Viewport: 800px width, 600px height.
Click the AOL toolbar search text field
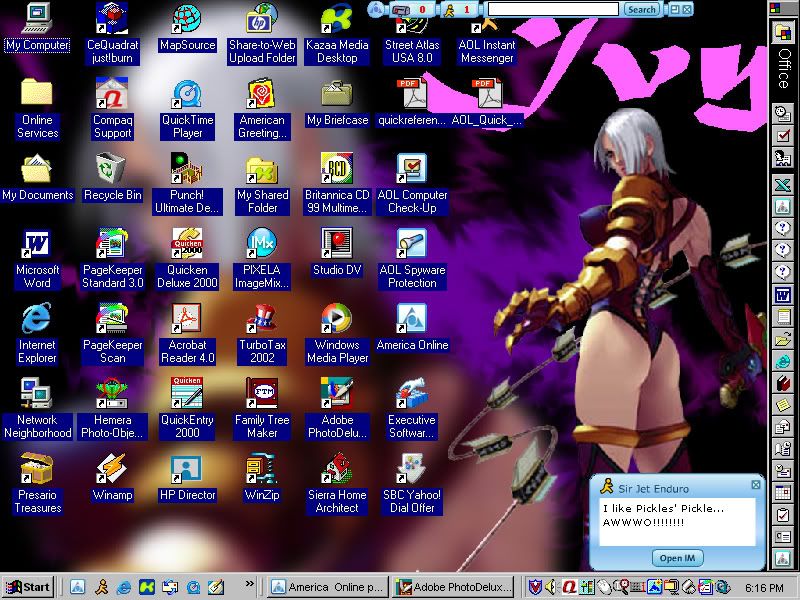click(x=552, y=10)
